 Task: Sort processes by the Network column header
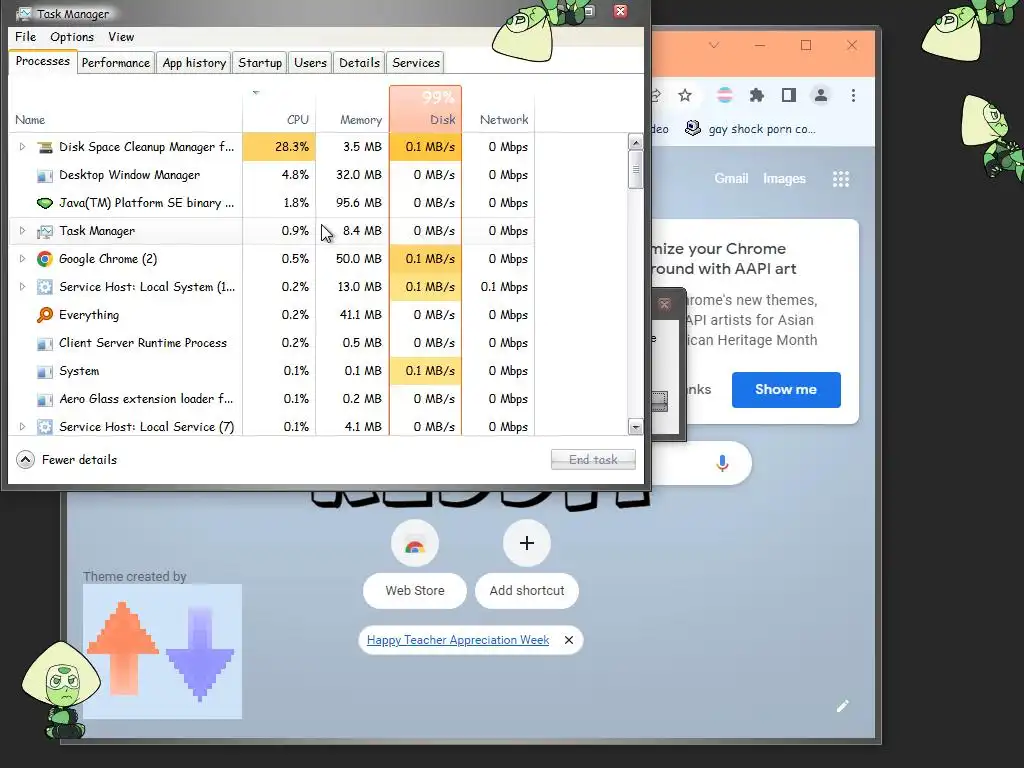[498, 108]
